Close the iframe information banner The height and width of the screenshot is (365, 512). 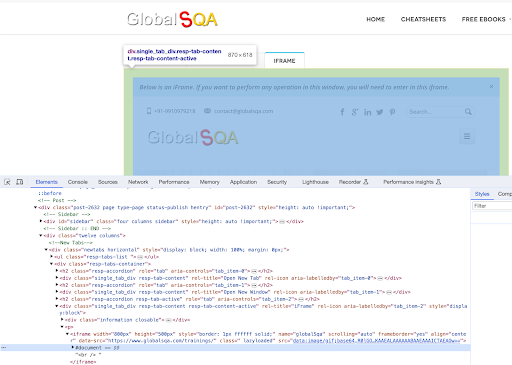[491, 87]
